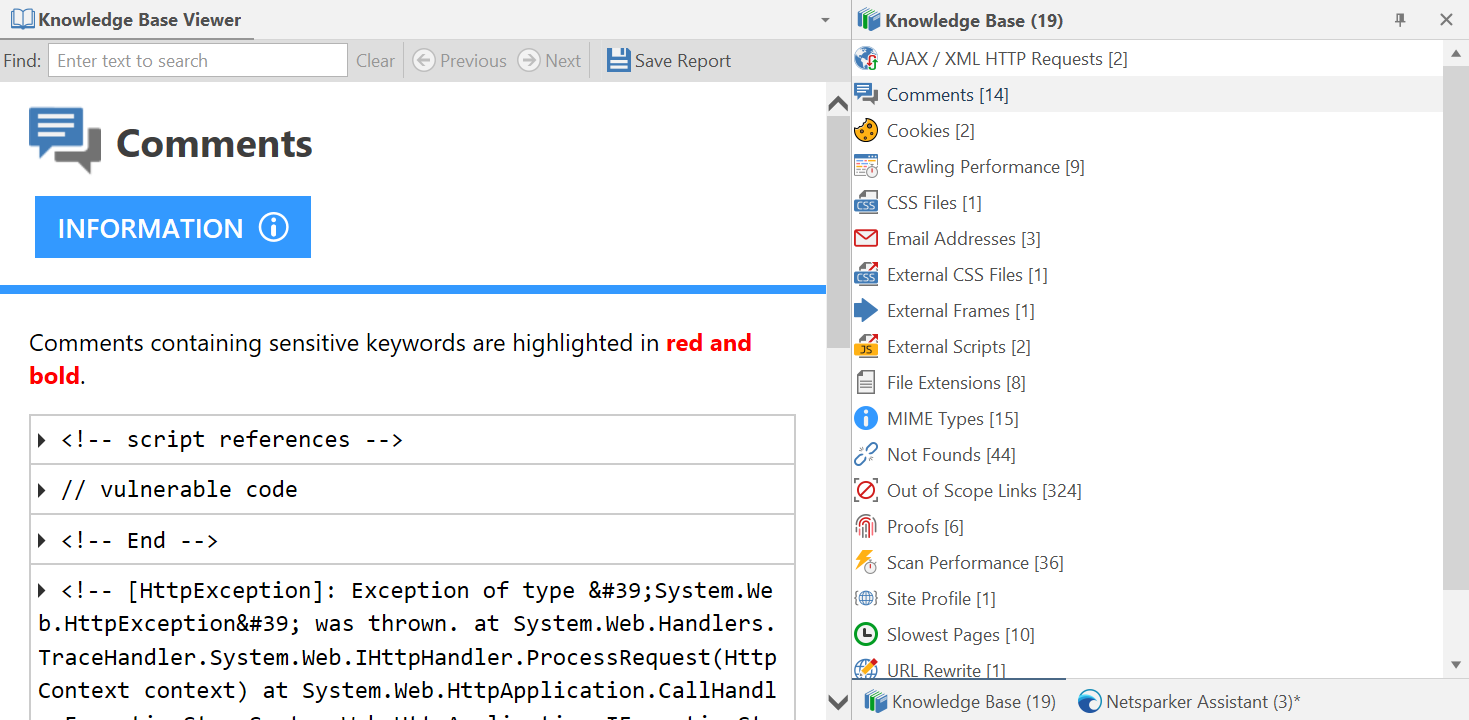Viewport: 1469px width, 720px height.
Task: Expand the script references comment entry
Action: click(40, 438)
